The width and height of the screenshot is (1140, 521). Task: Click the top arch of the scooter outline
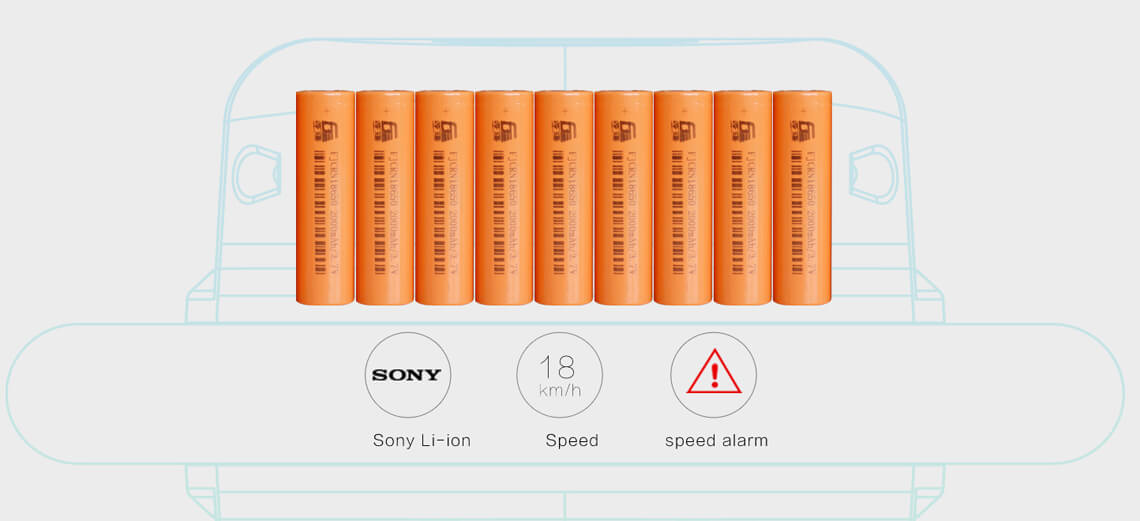pyautogui.click(x=565, y=41)
